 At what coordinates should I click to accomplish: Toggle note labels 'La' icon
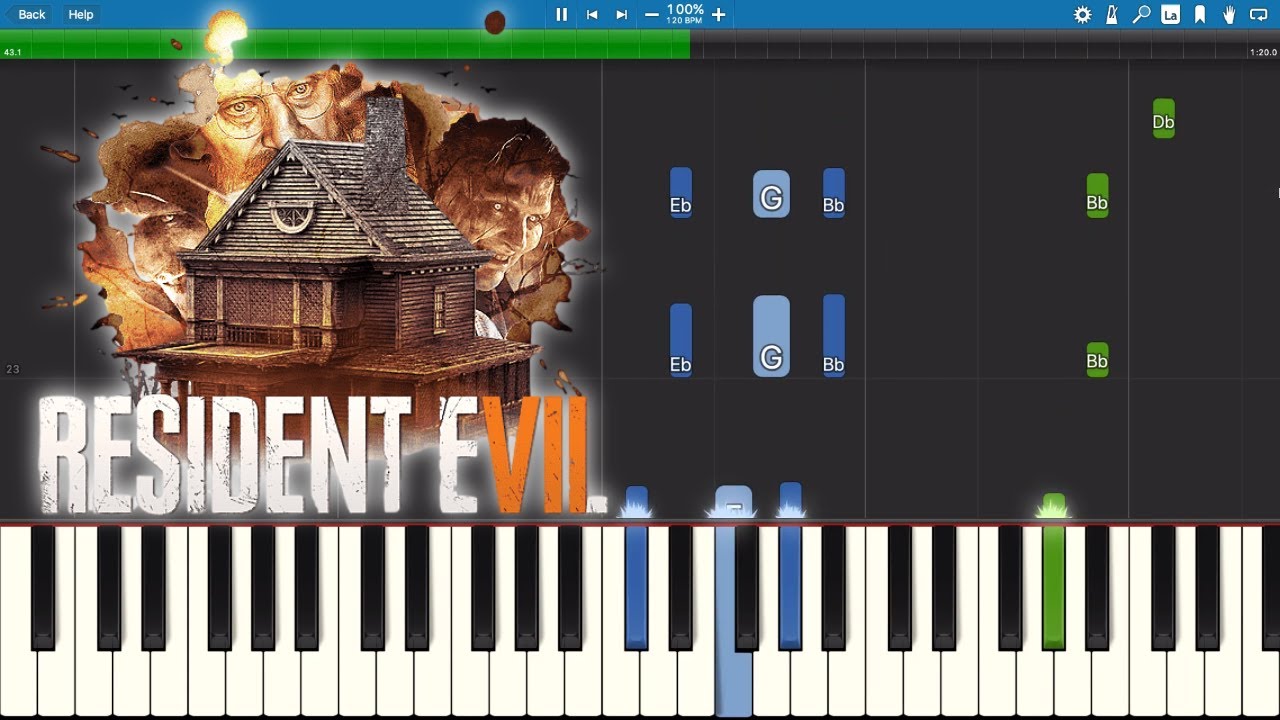[1170, 14]
